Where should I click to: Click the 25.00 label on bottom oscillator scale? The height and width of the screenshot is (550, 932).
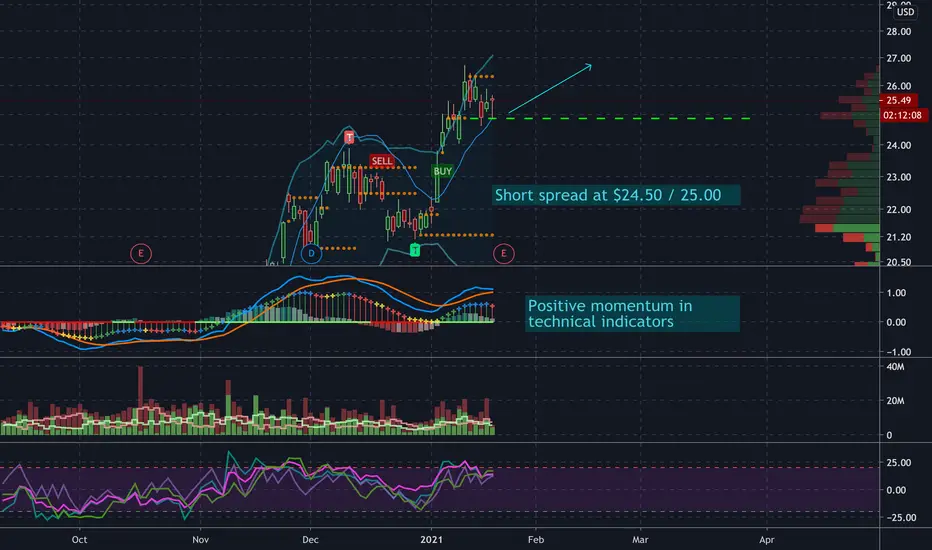898,463
